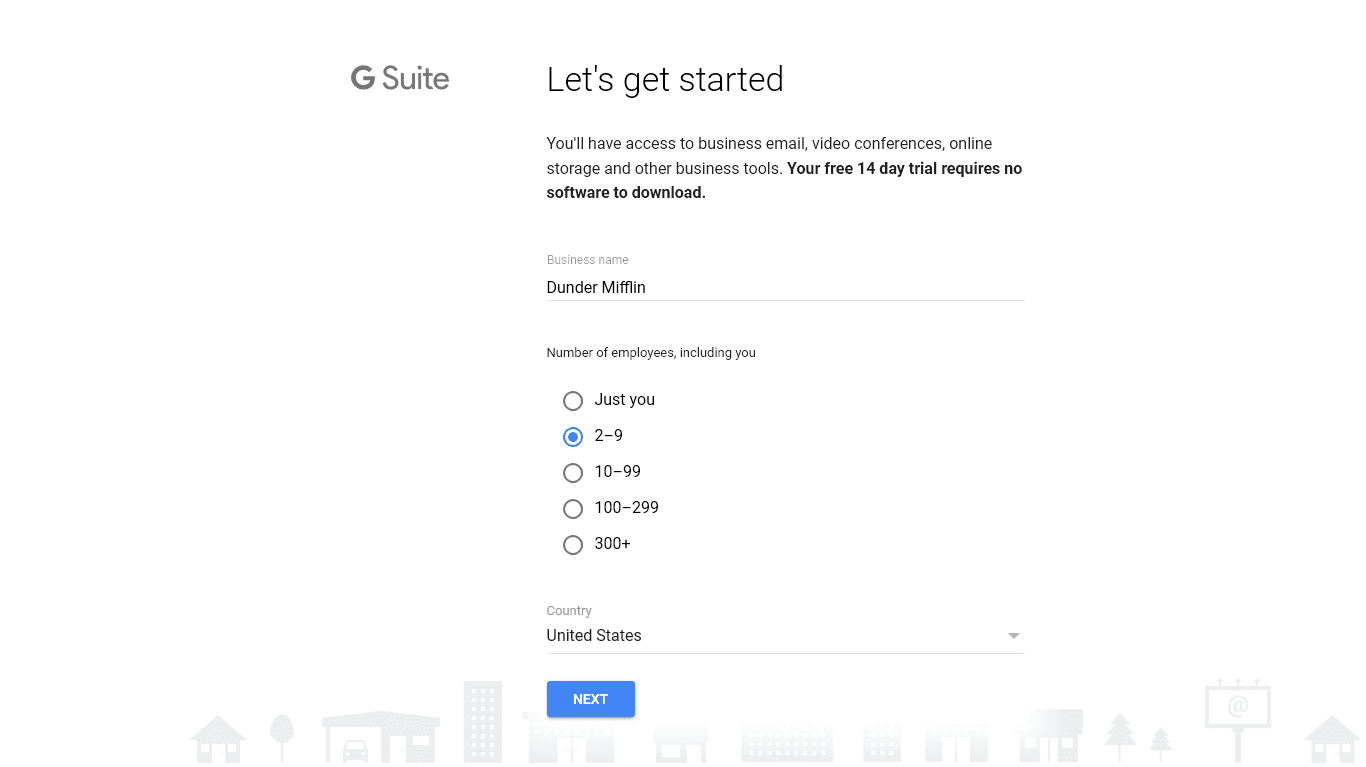Click the 'Country' field label
1366x767 pixels.
click(569, 610)
